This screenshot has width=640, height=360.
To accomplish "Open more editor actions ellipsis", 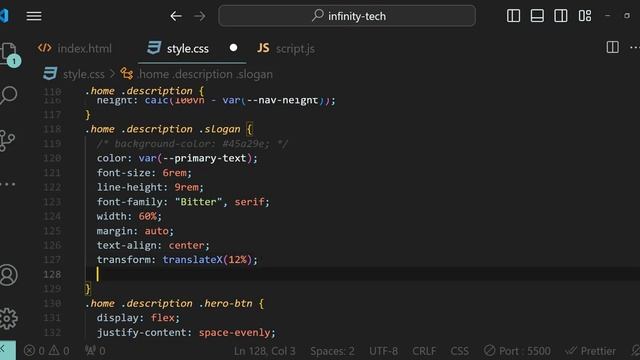I will tap(634, 47).
